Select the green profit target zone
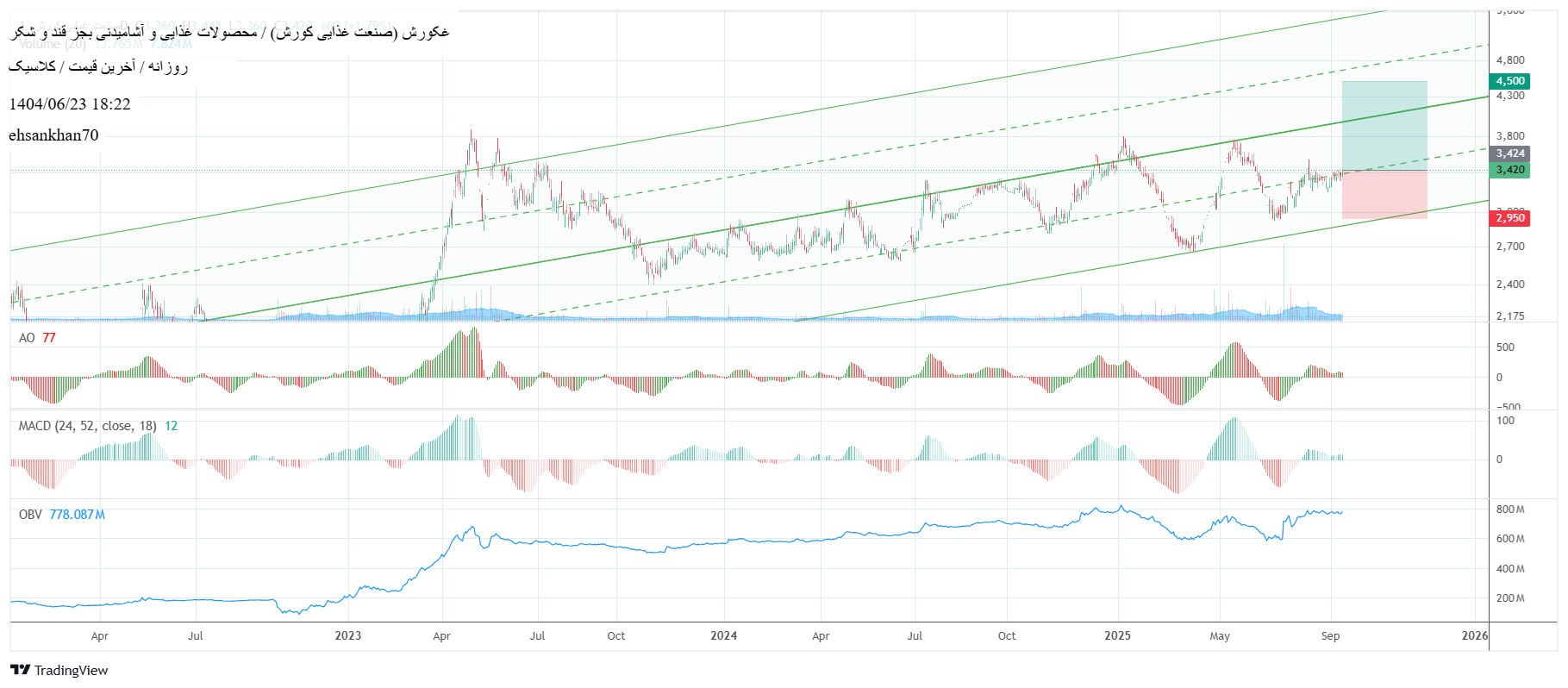Image resolution: width=1568 pixels, height=688 pixels. click(x=1384, y=125)
